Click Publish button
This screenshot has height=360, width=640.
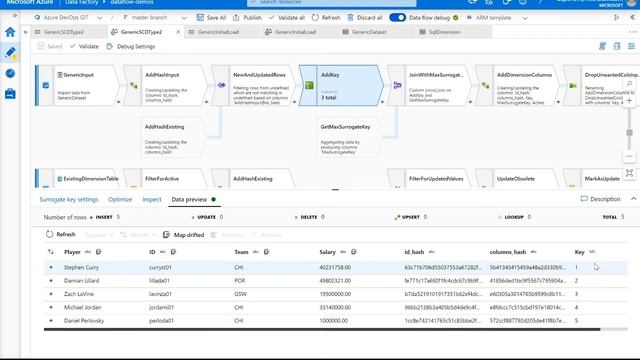(x=247, y=18)
